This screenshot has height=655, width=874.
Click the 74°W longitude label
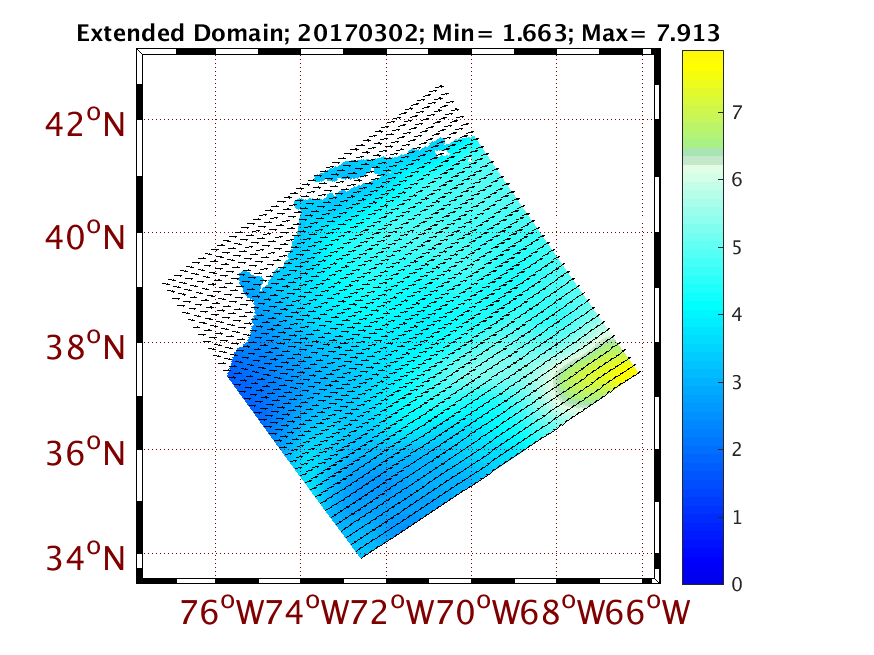(x=308, y=611)
